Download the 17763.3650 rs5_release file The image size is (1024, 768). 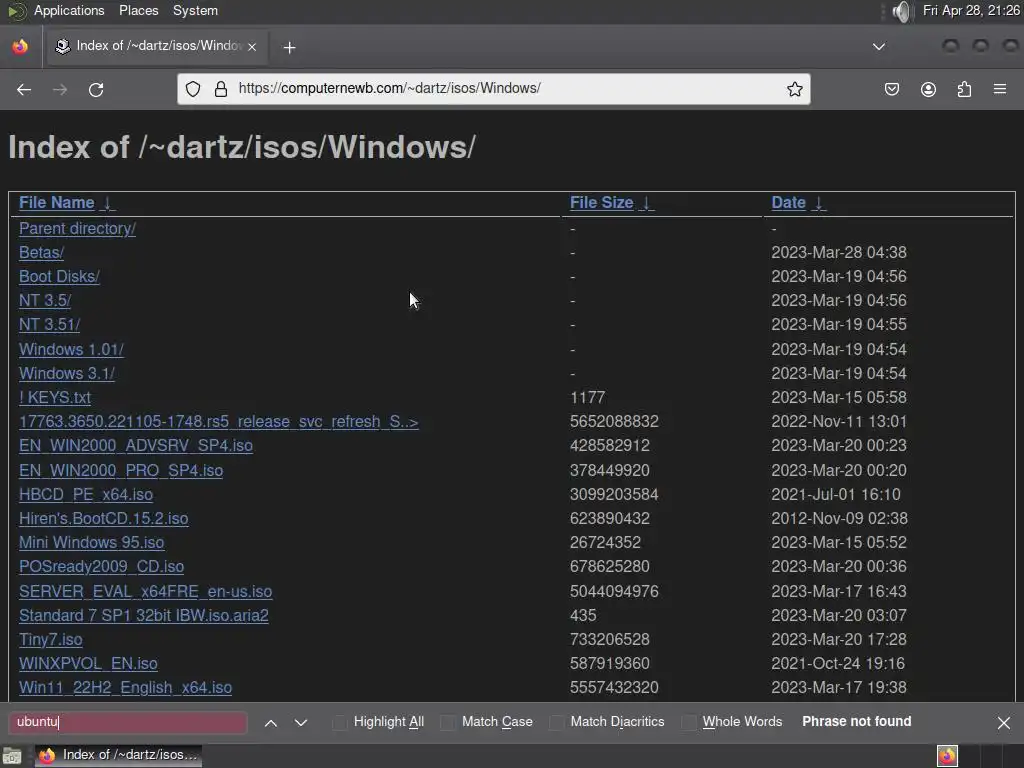[x=219, y=422]
